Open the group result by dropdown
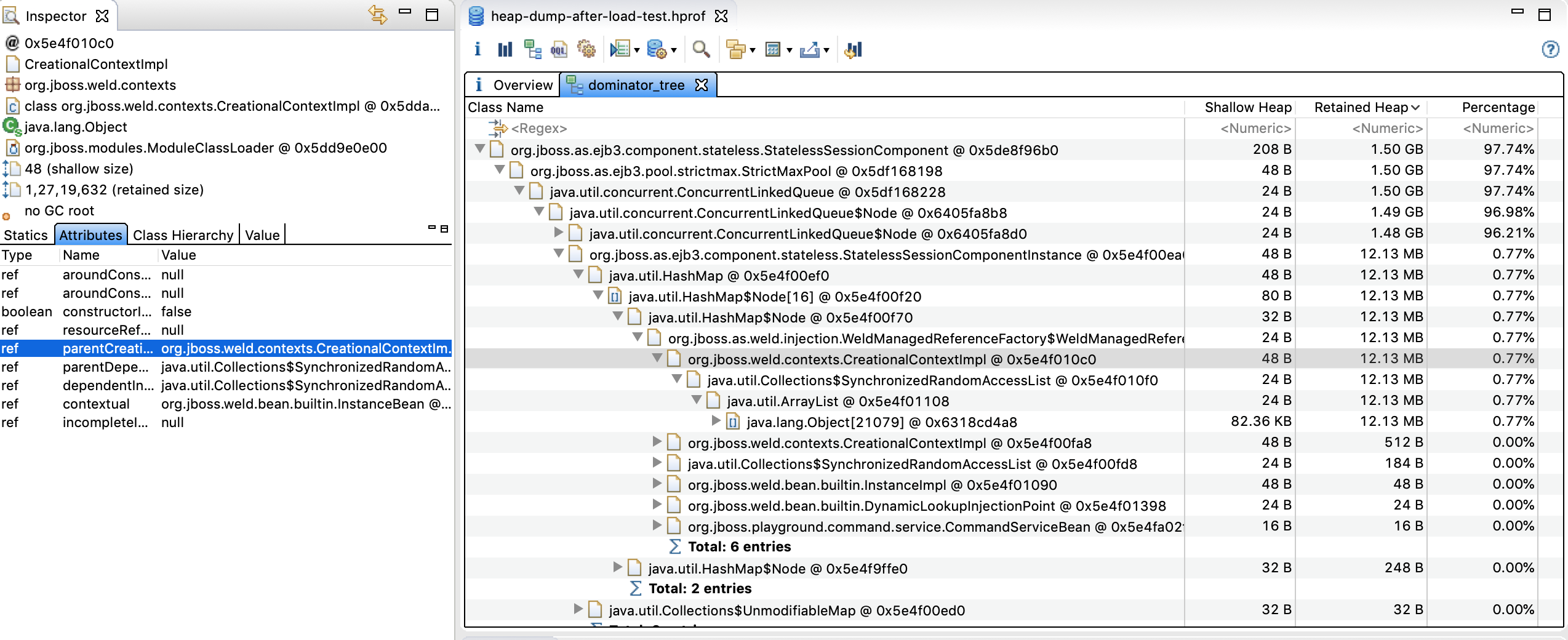1568x640 pixels. point(752,50)
